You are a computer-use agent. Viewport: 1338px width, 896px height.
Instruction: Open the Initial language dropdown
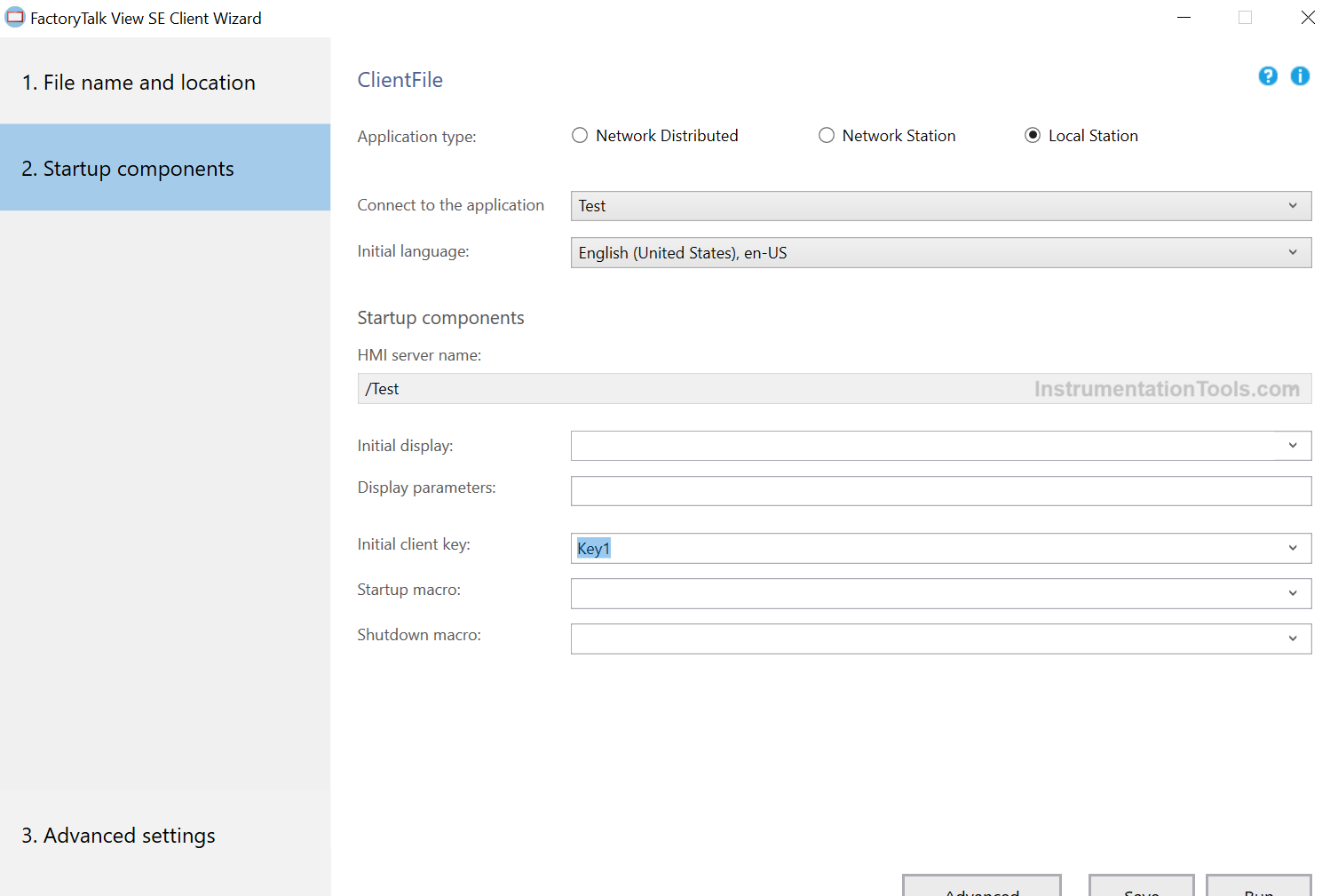tap(1294, 252)
